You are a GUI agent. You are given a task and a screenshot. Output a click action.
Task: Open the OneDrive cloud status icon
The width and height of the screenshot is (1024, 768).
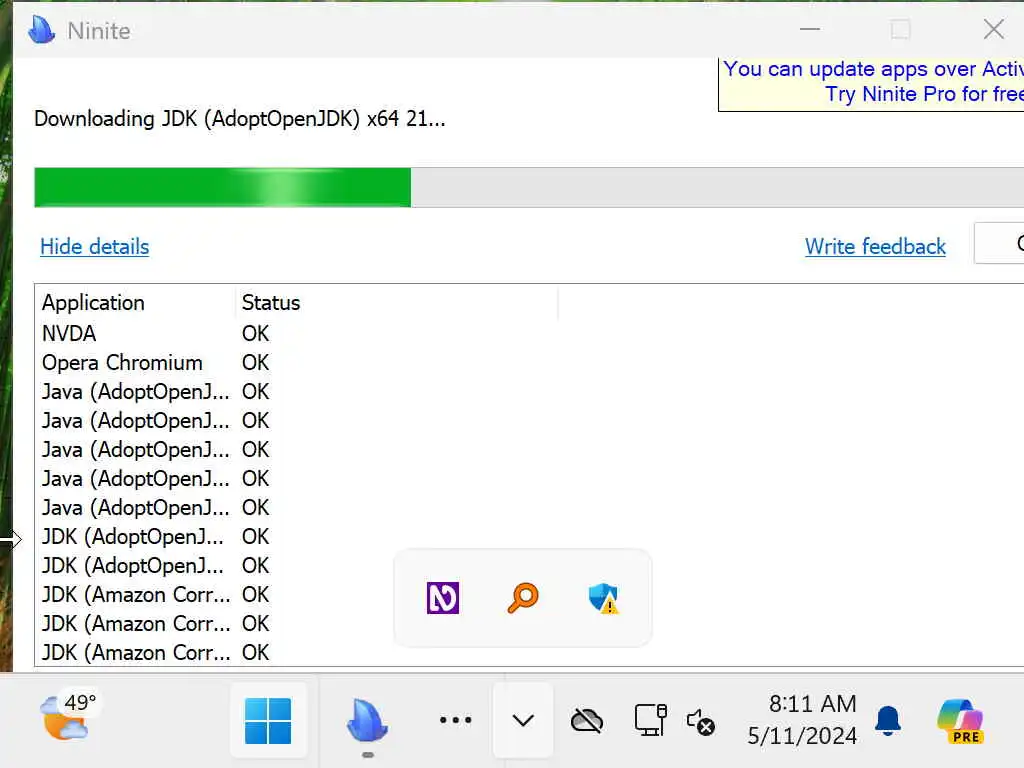tap(587, 721)
